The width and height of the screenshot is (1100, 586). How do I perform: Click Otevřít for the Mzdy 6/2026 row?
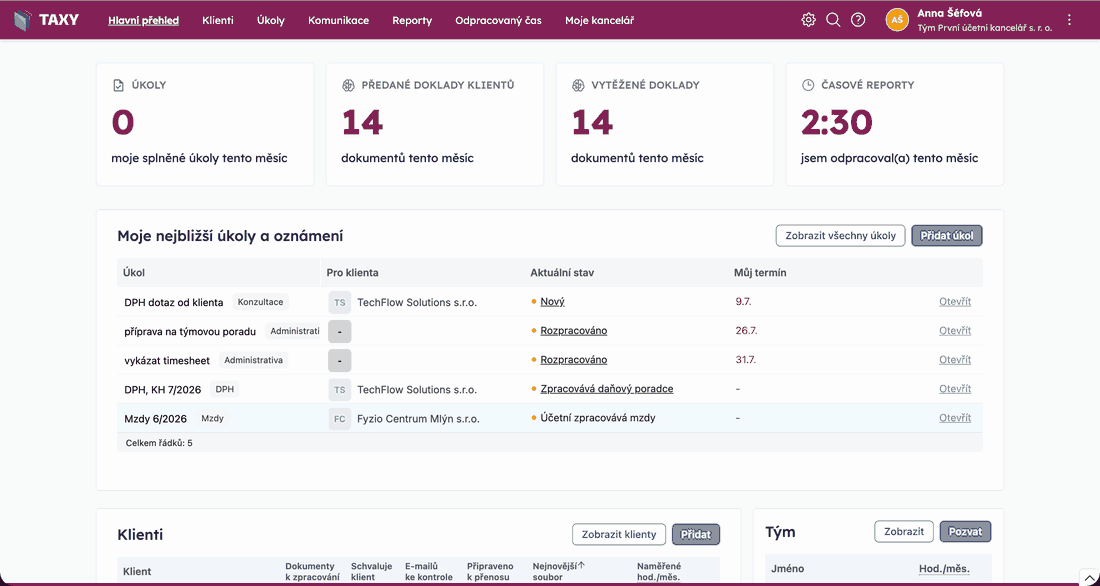click(x=955, y=418)
